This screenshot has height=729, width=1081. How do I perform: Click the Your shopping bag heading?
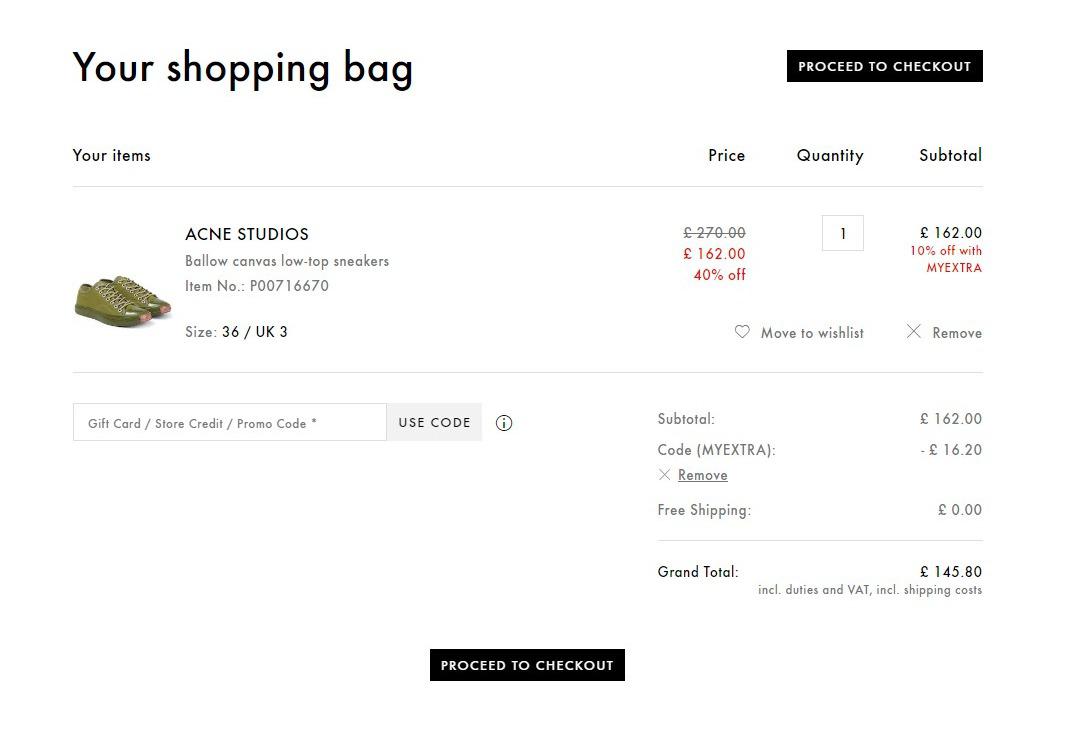(x=243, y=68)
